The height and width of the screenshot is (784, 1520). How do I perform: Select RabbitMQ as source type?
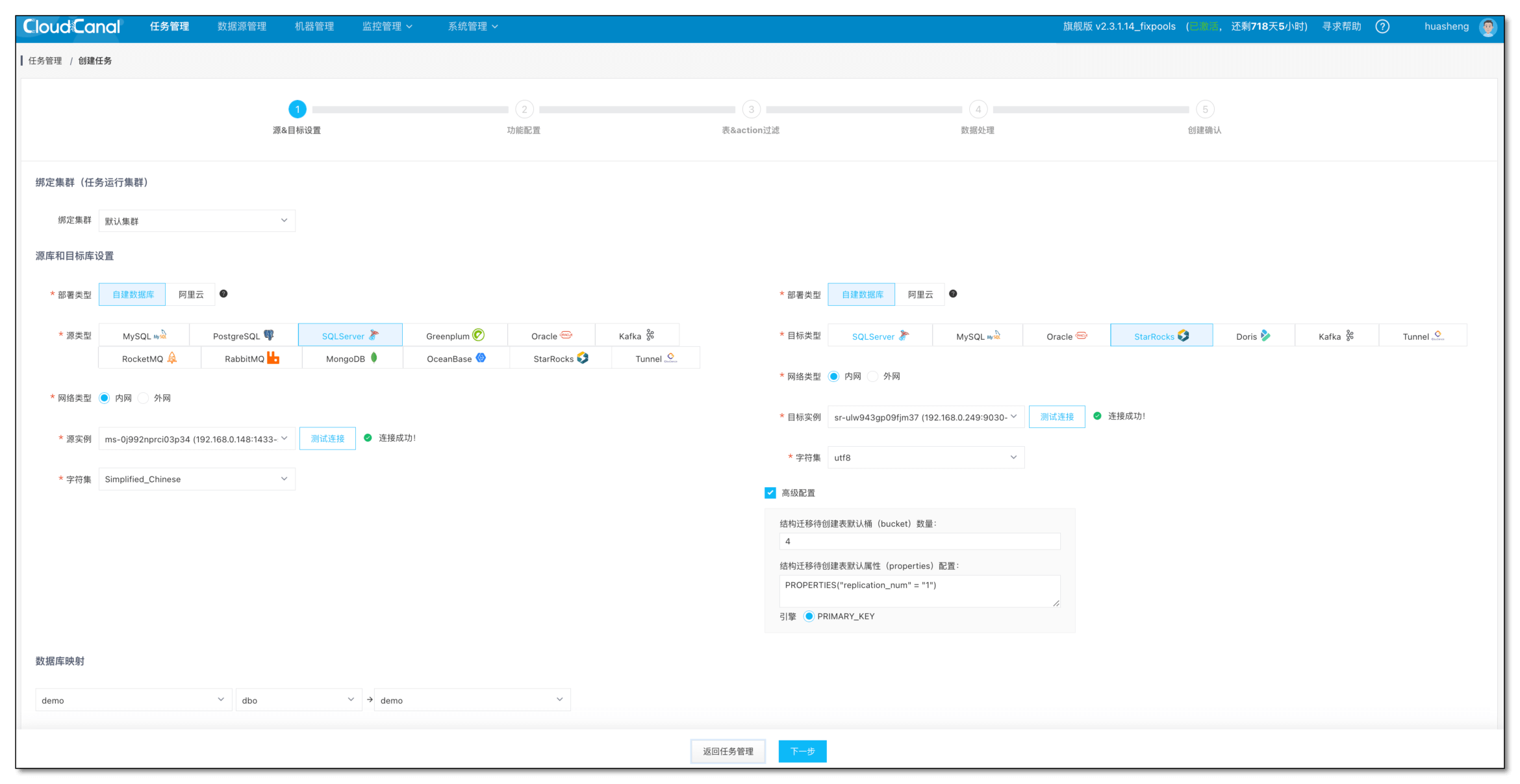pos(252,358)
